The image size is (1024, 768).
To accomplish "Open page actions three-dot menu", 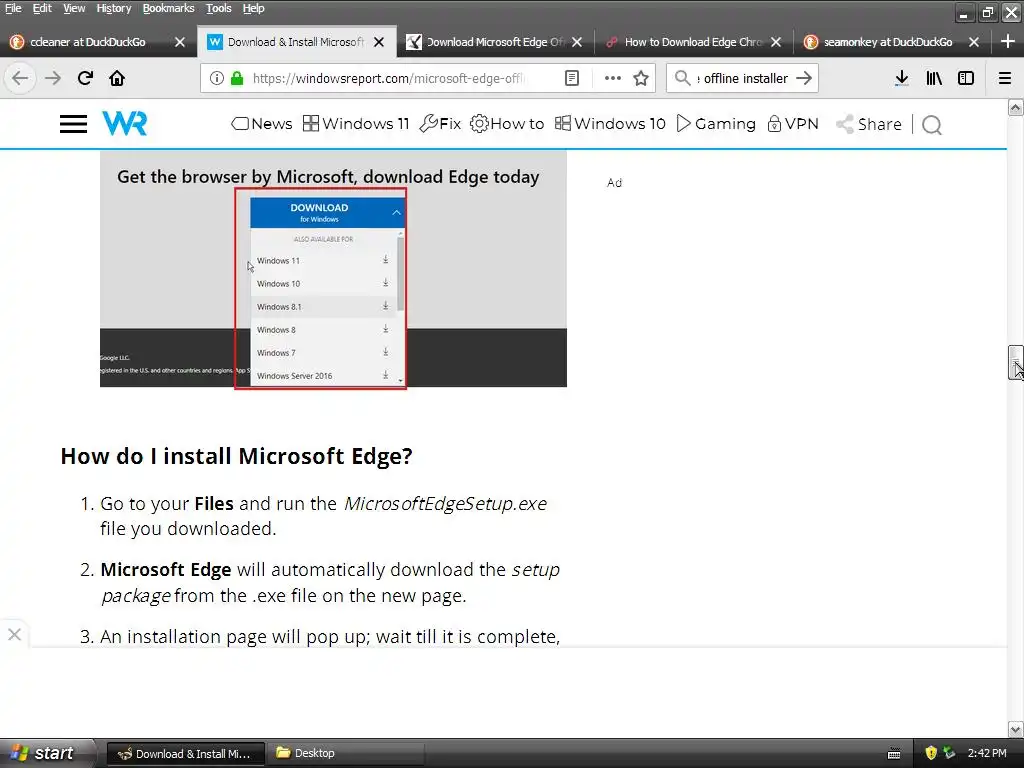I will click(x=613, y=78).
